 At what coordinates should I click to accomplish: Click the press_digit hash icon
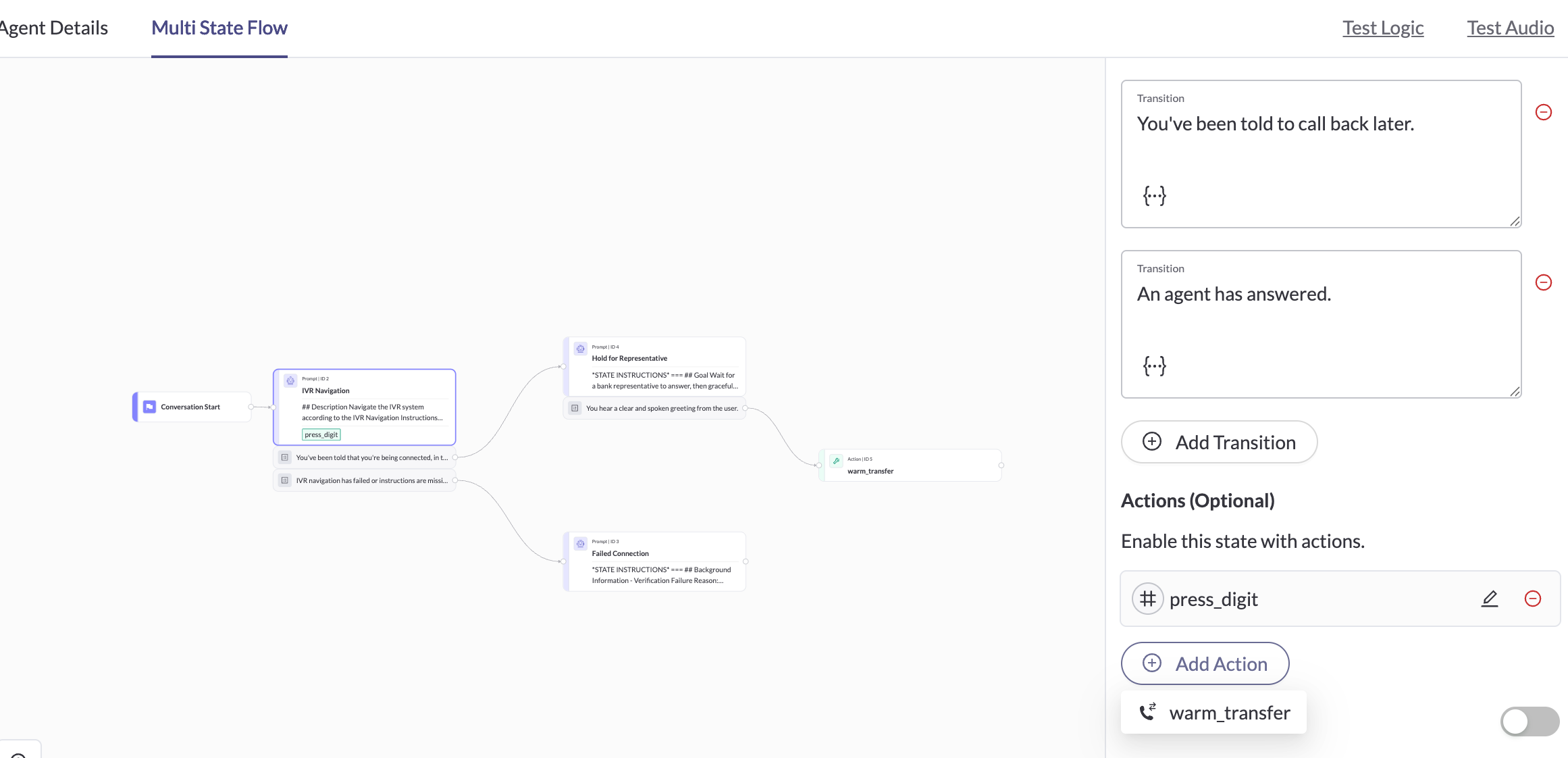1147,599
